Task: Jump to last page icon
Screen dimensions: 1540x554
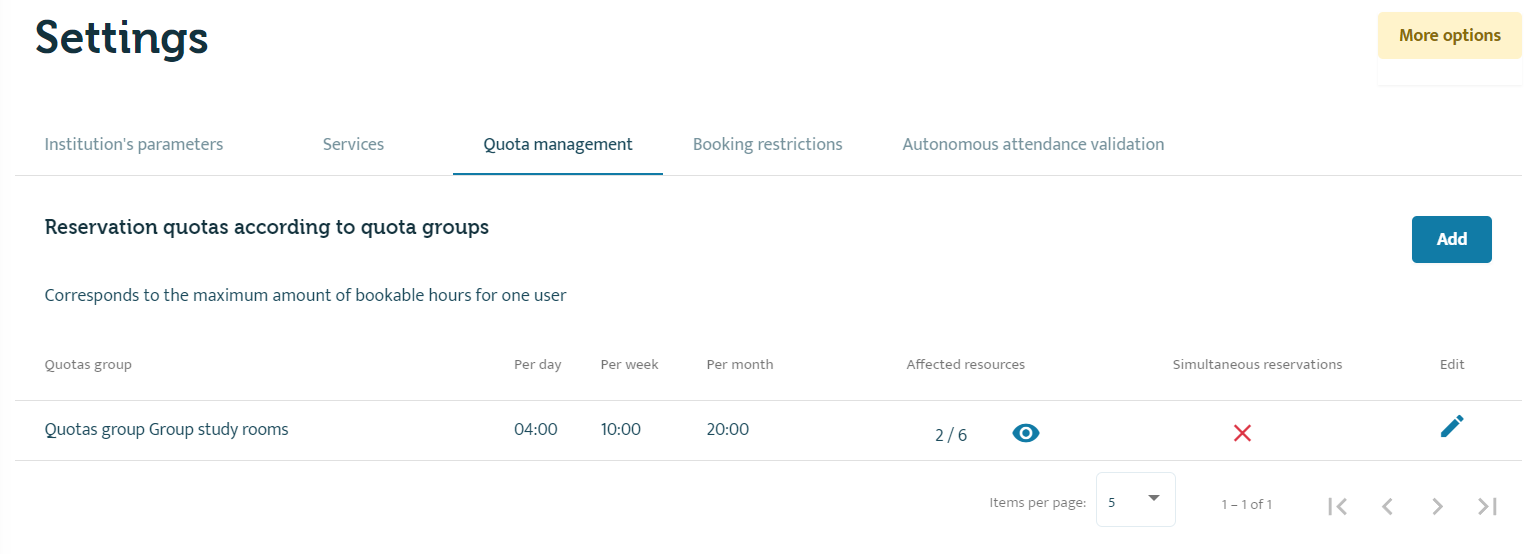Action: (1487, 506)
